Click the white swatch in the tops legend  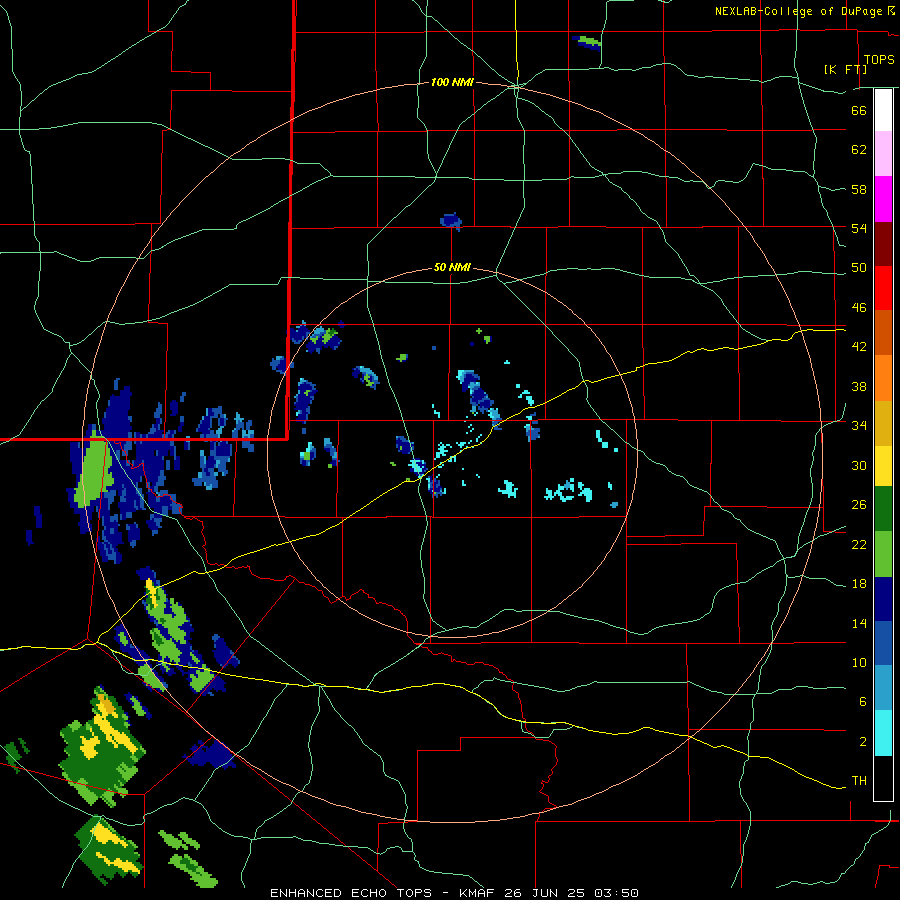(x=883, y=110)
